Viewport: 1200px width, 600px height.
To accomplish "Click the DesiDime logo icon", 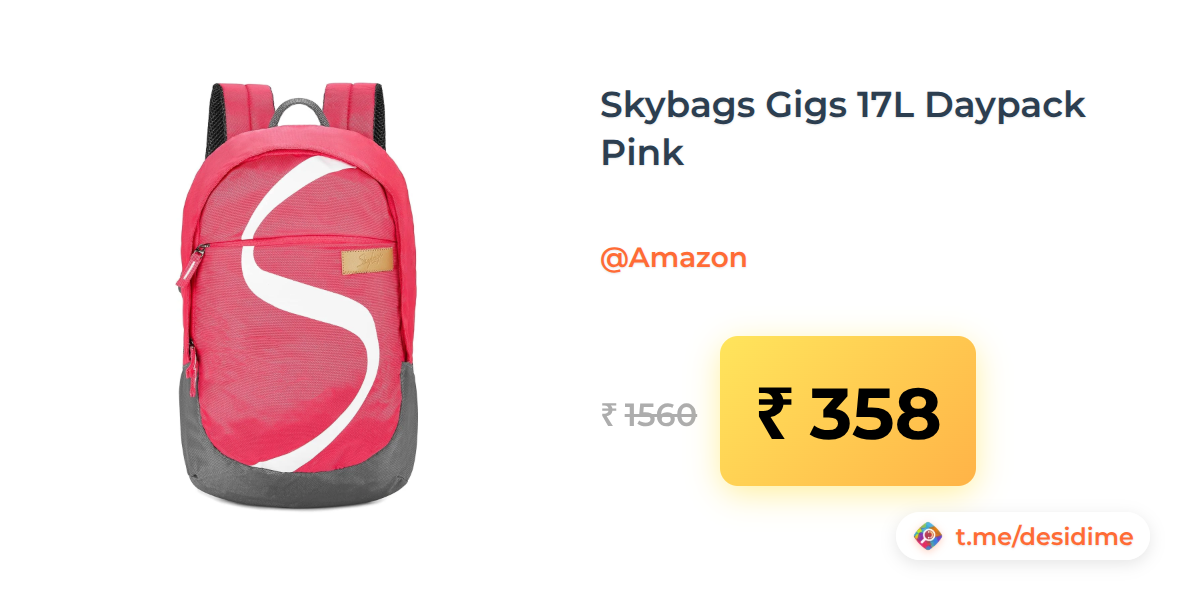I will (x=928, y=537).
